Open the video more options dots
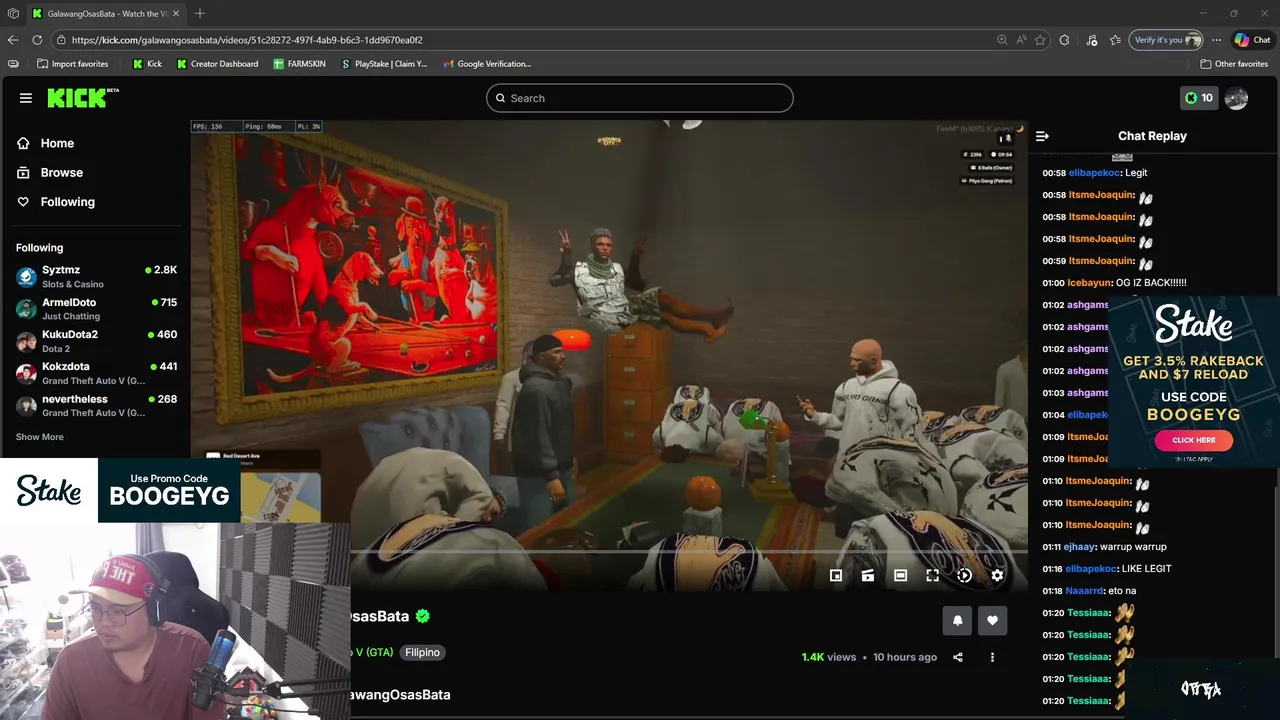This screenshot has height=720, width=1280. coord(992,657)
